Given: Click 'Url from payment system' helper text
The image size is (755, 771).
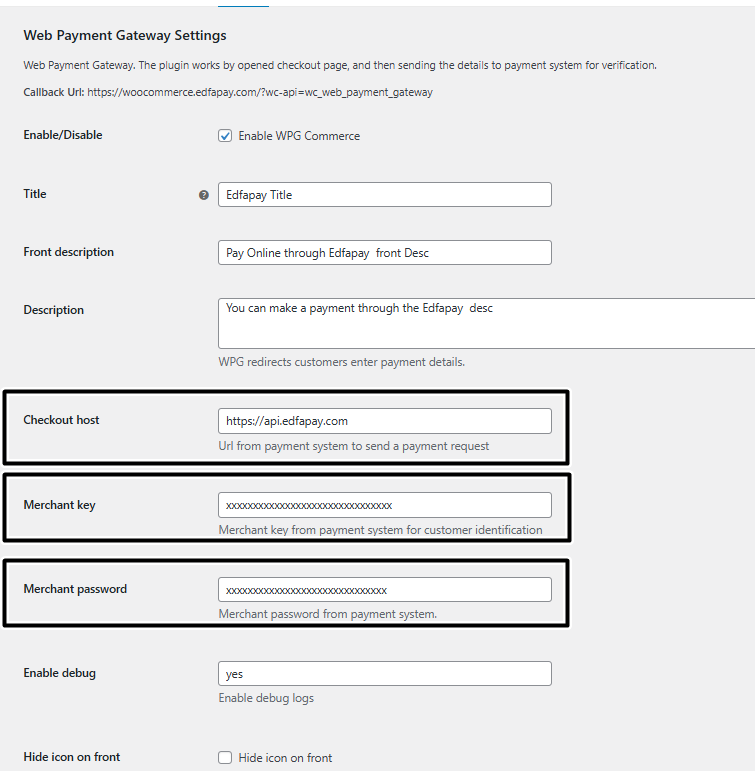Looking at the screenshot, I should (354, 446).
